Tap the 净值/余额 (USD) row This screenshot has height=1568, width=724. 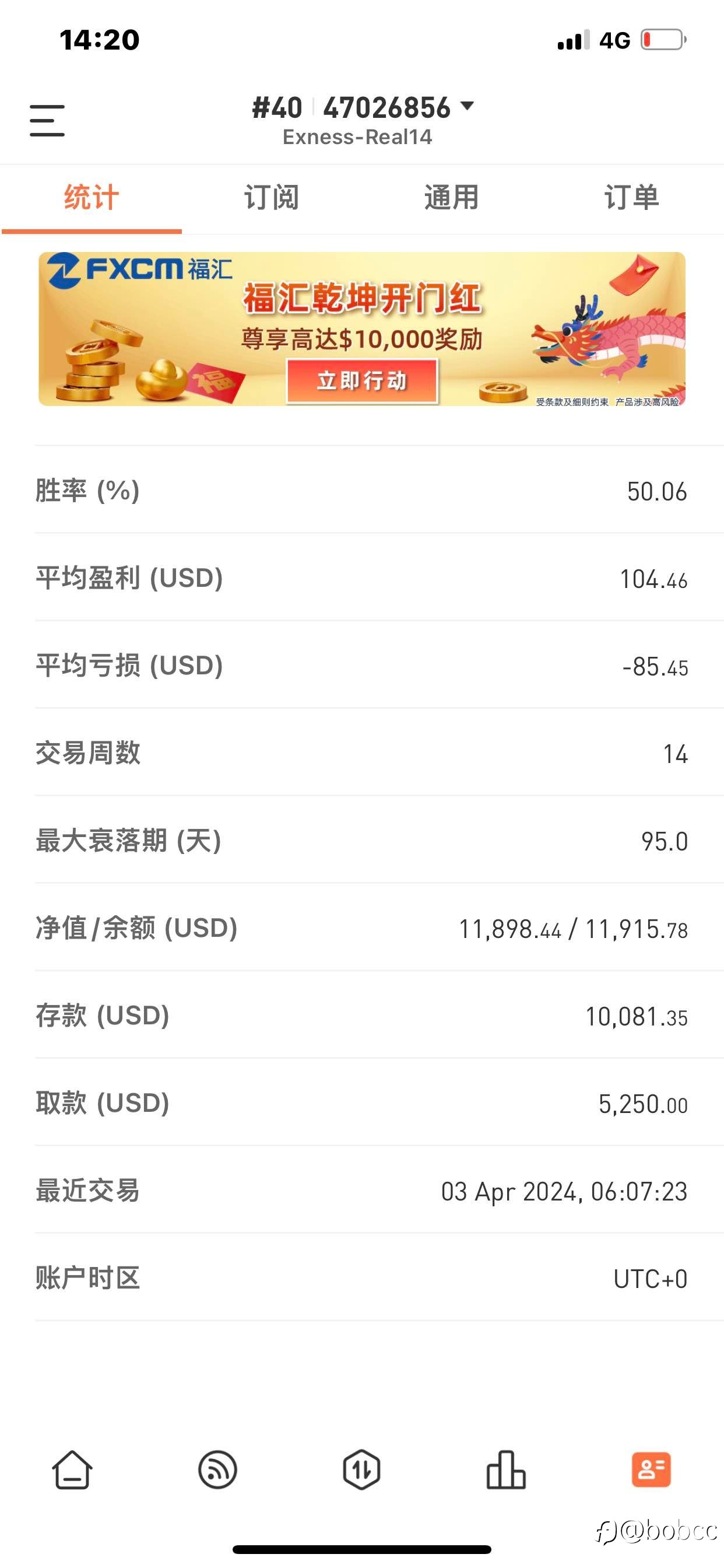click(362, 928)
